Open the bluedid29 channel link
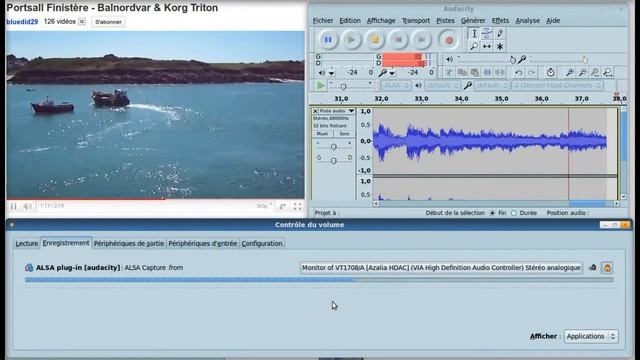 point(22,22)
